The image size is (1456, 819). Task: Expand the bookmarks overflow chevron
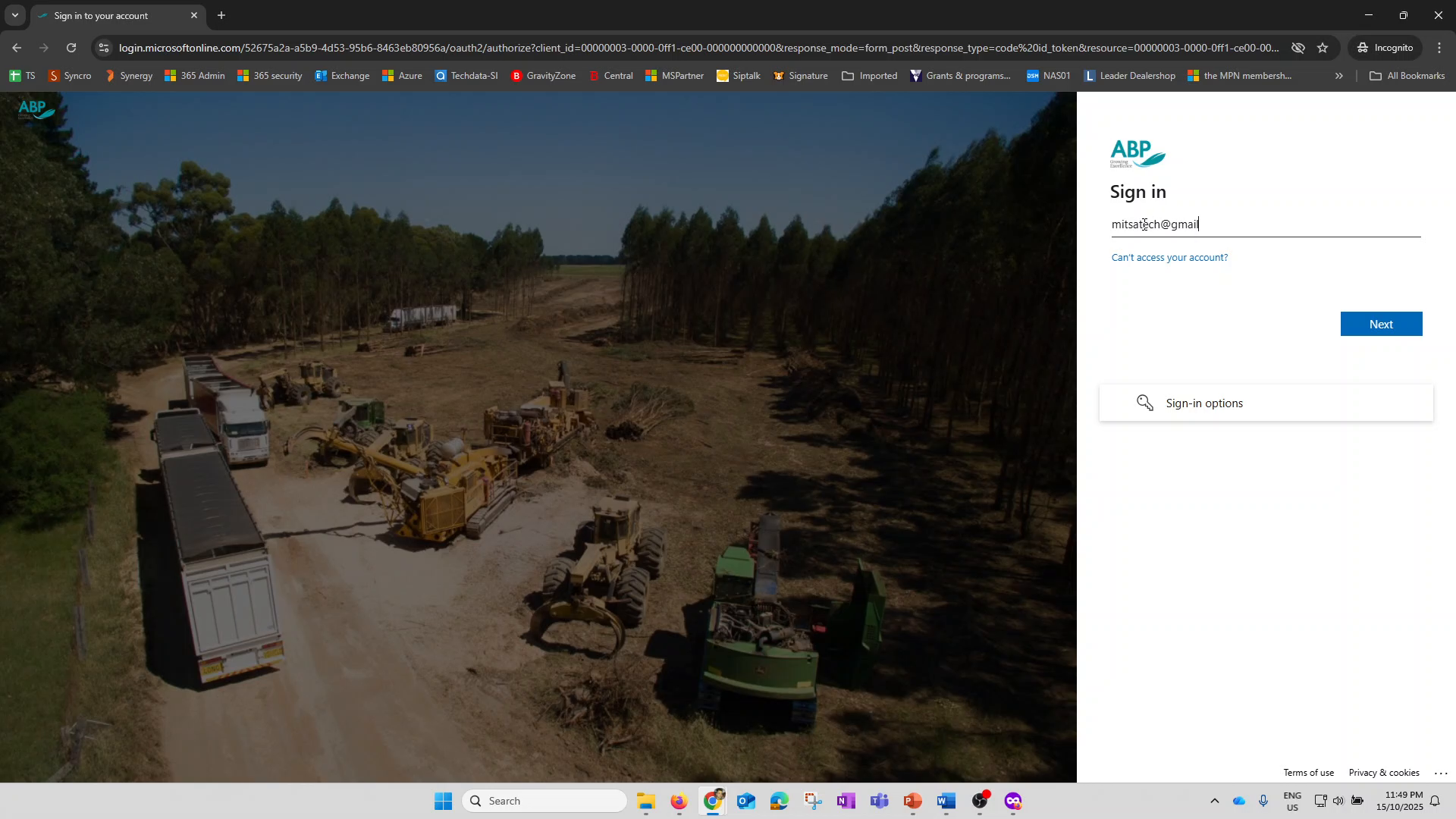click(x=1339, y=75)
